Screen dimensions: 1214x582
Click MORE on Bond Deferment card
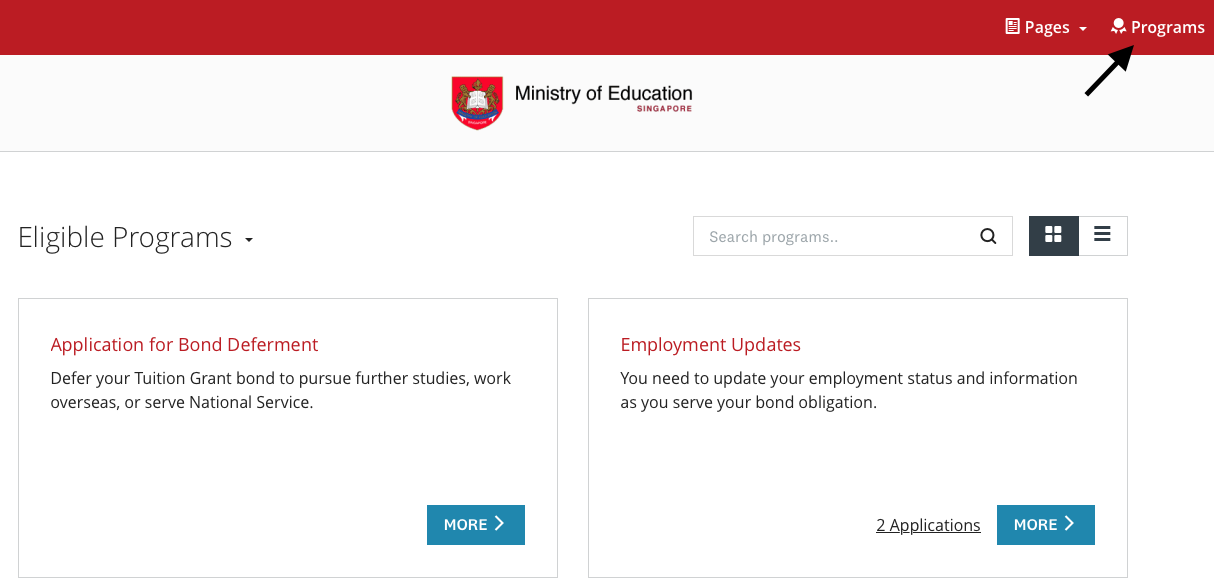[475, 525]
